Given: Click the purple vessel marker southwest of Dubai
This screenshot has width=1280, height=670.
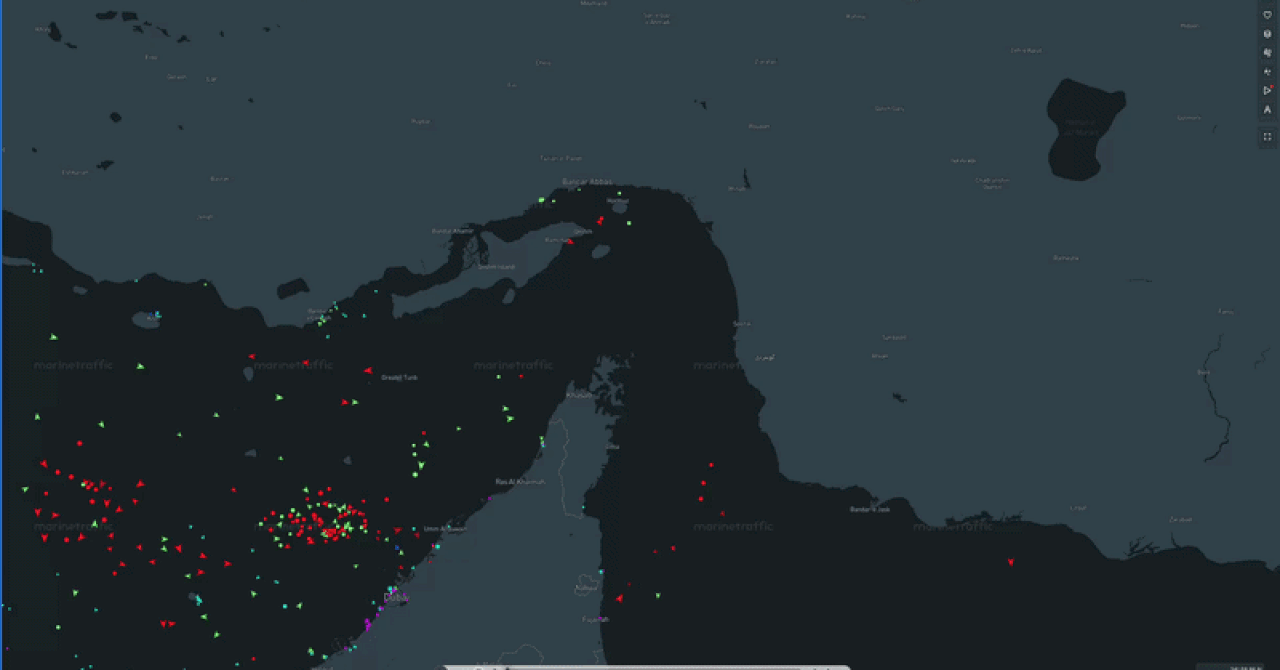Looking at the screenshot, I should pyautogui.click(x=368, y=623).
